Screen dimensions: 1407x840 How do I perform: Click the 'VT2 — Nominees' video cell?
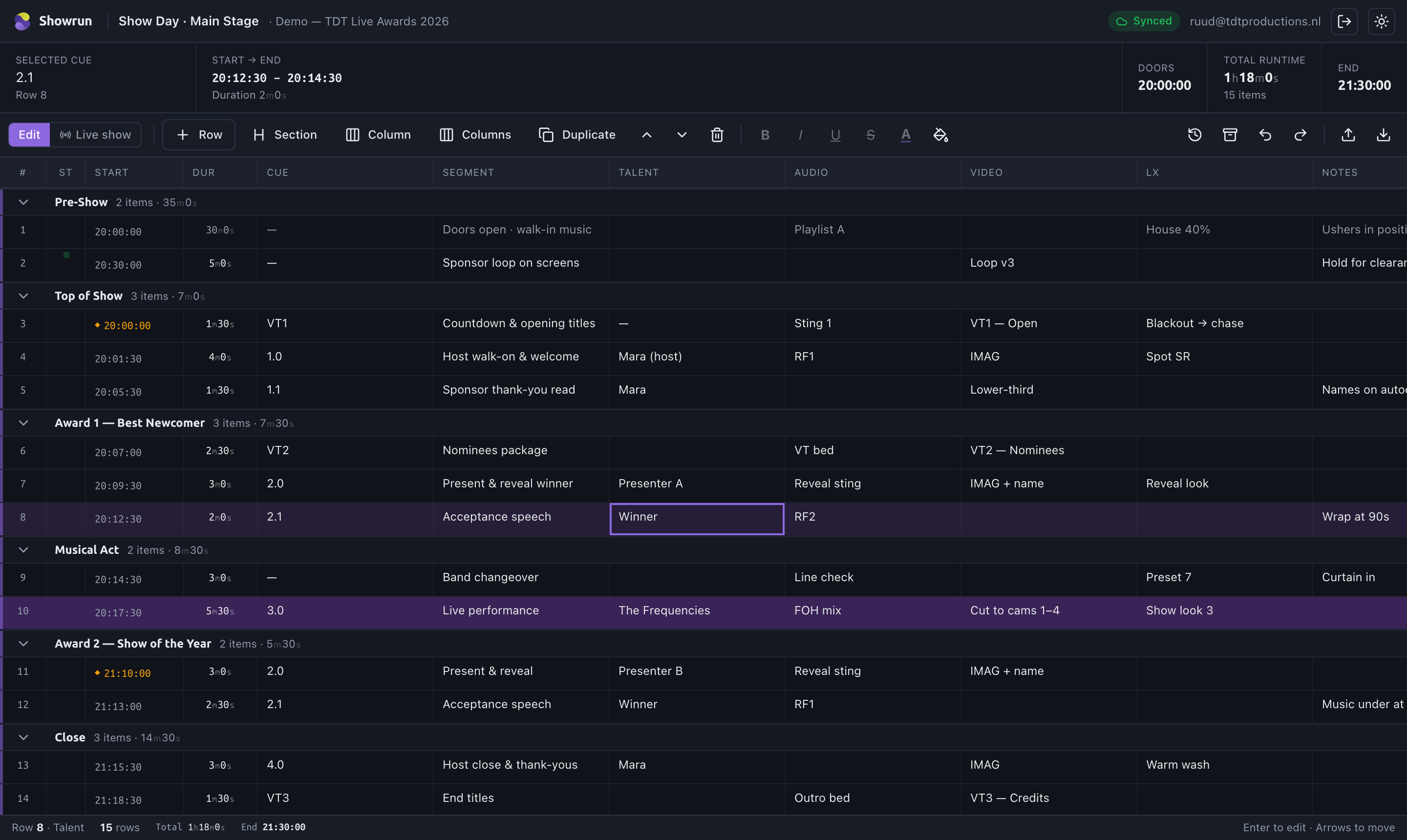tap(1048, 452)
